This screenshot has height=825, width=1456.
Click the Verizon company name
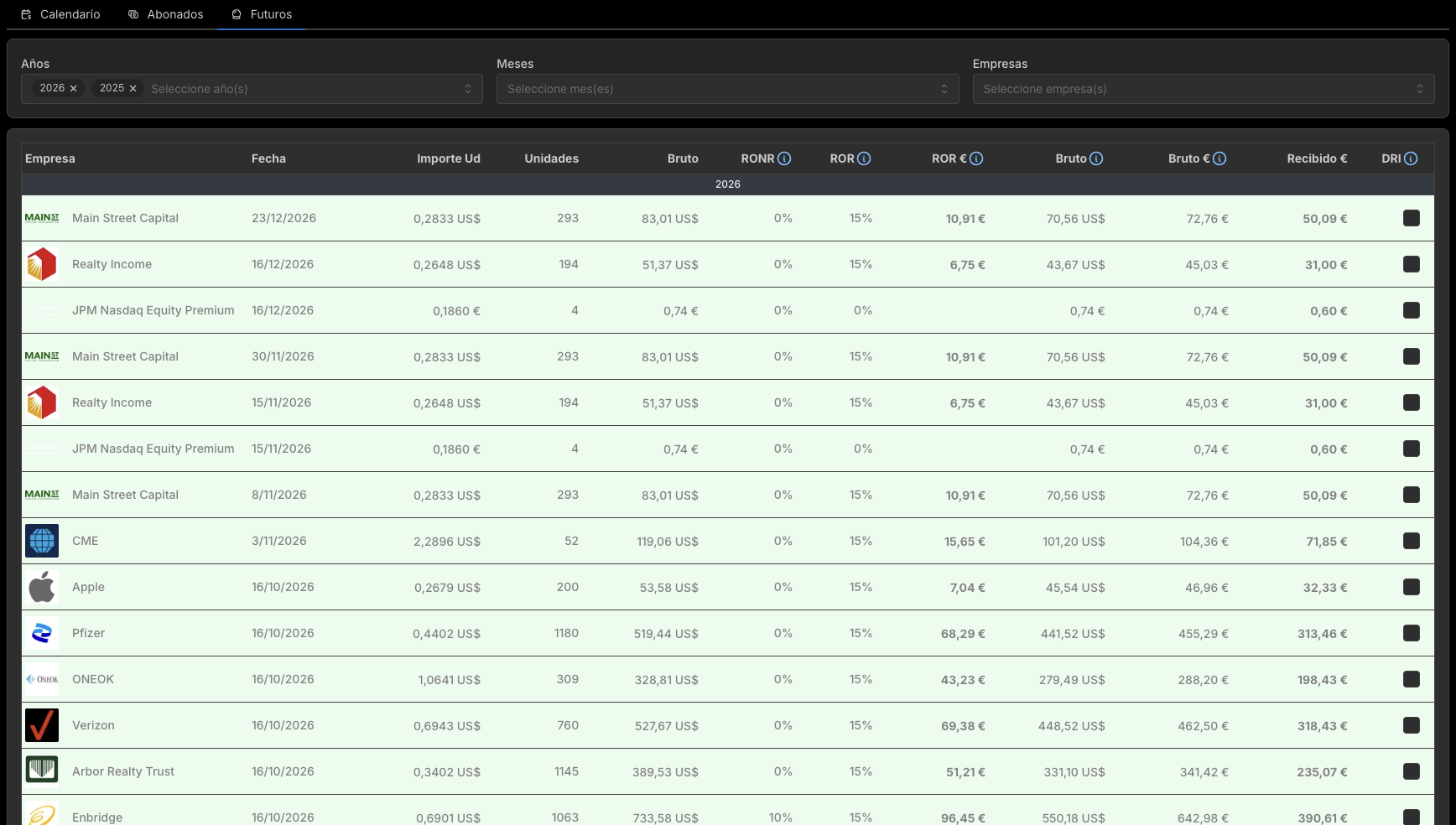pos(93,725)
